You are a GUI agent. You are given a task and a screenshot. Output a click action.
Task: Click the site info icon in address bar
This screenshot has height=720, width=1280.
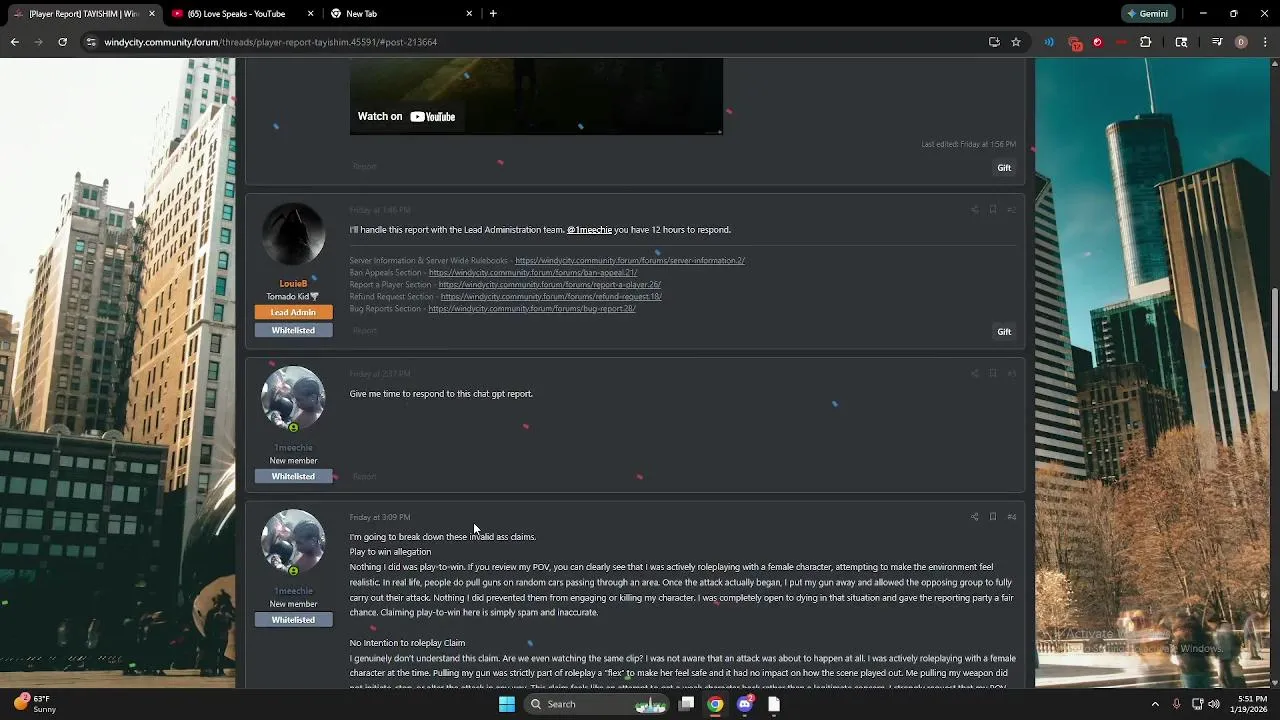point(91,42)
